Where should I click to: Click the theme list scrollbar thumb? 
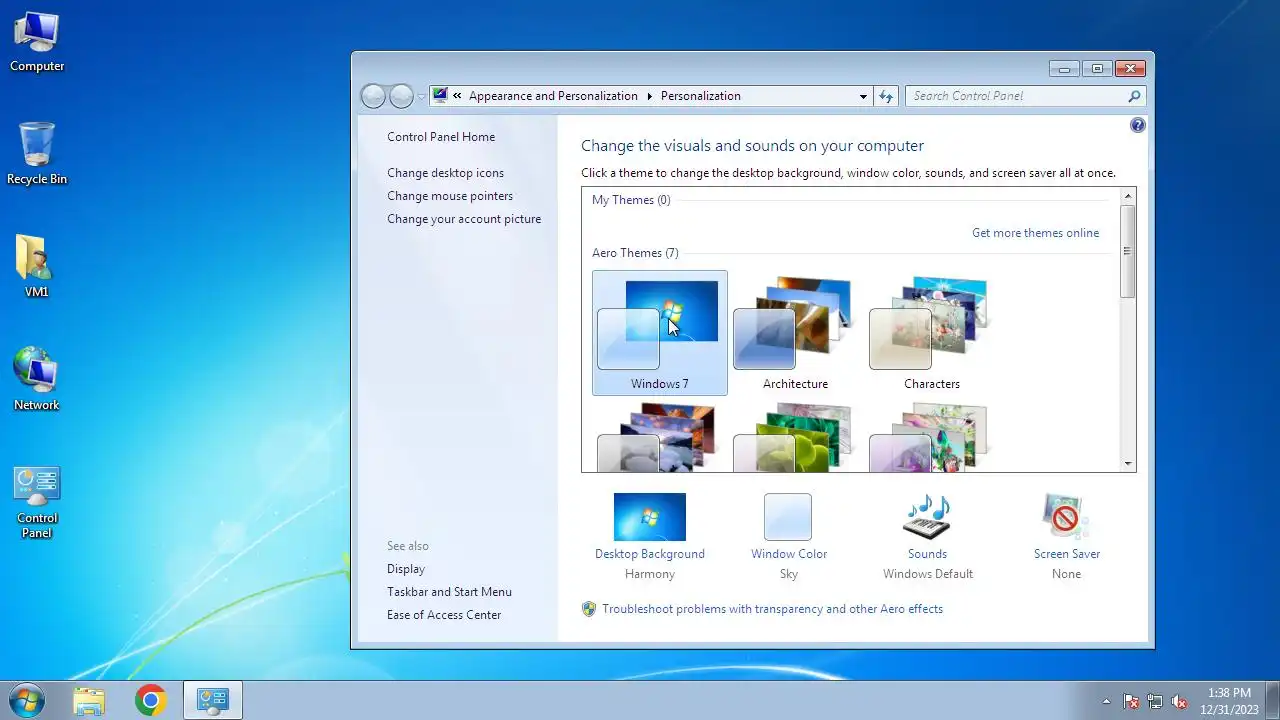click(1128, 251)
